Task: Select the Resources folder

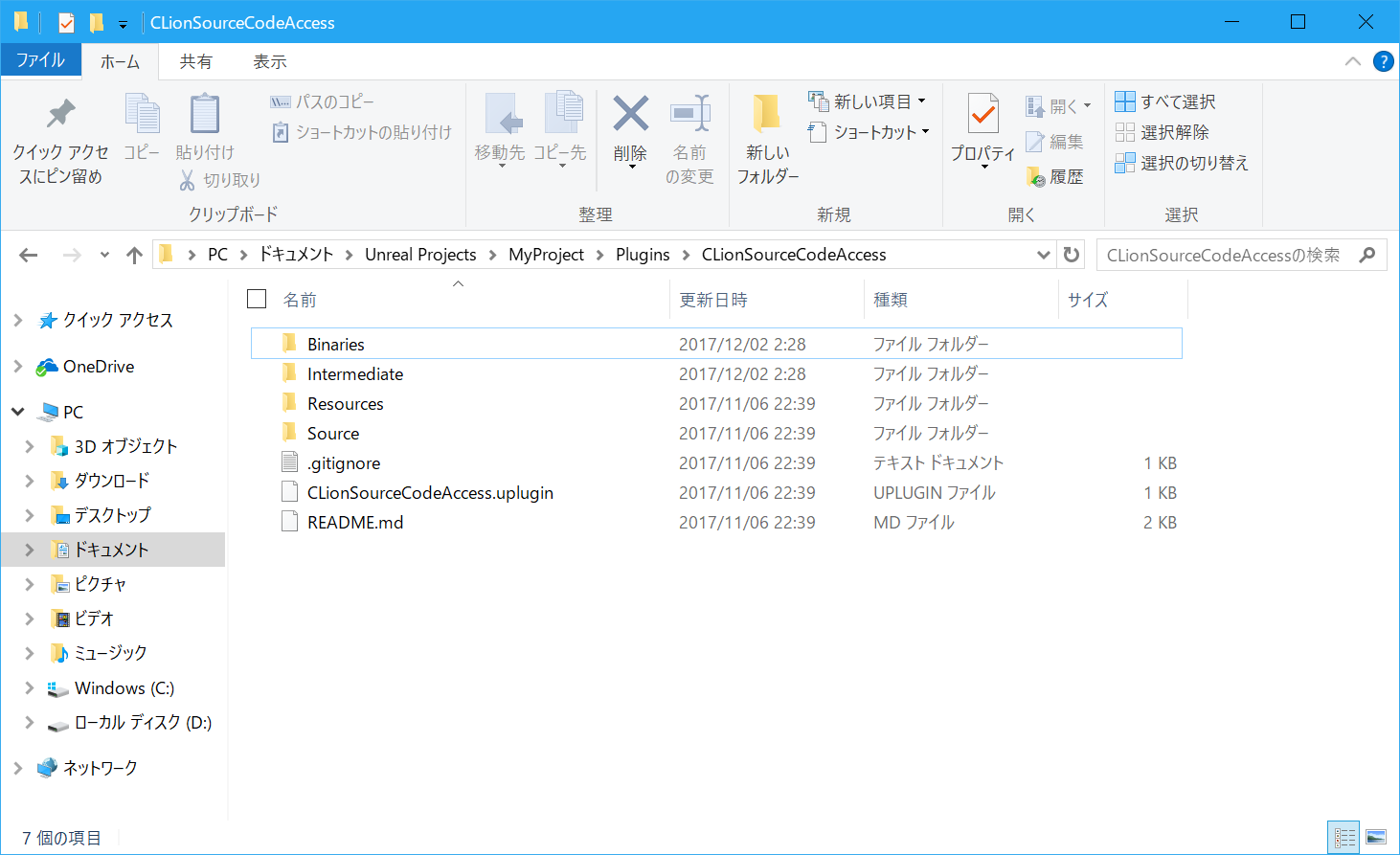Action: [x=716, y=403]
